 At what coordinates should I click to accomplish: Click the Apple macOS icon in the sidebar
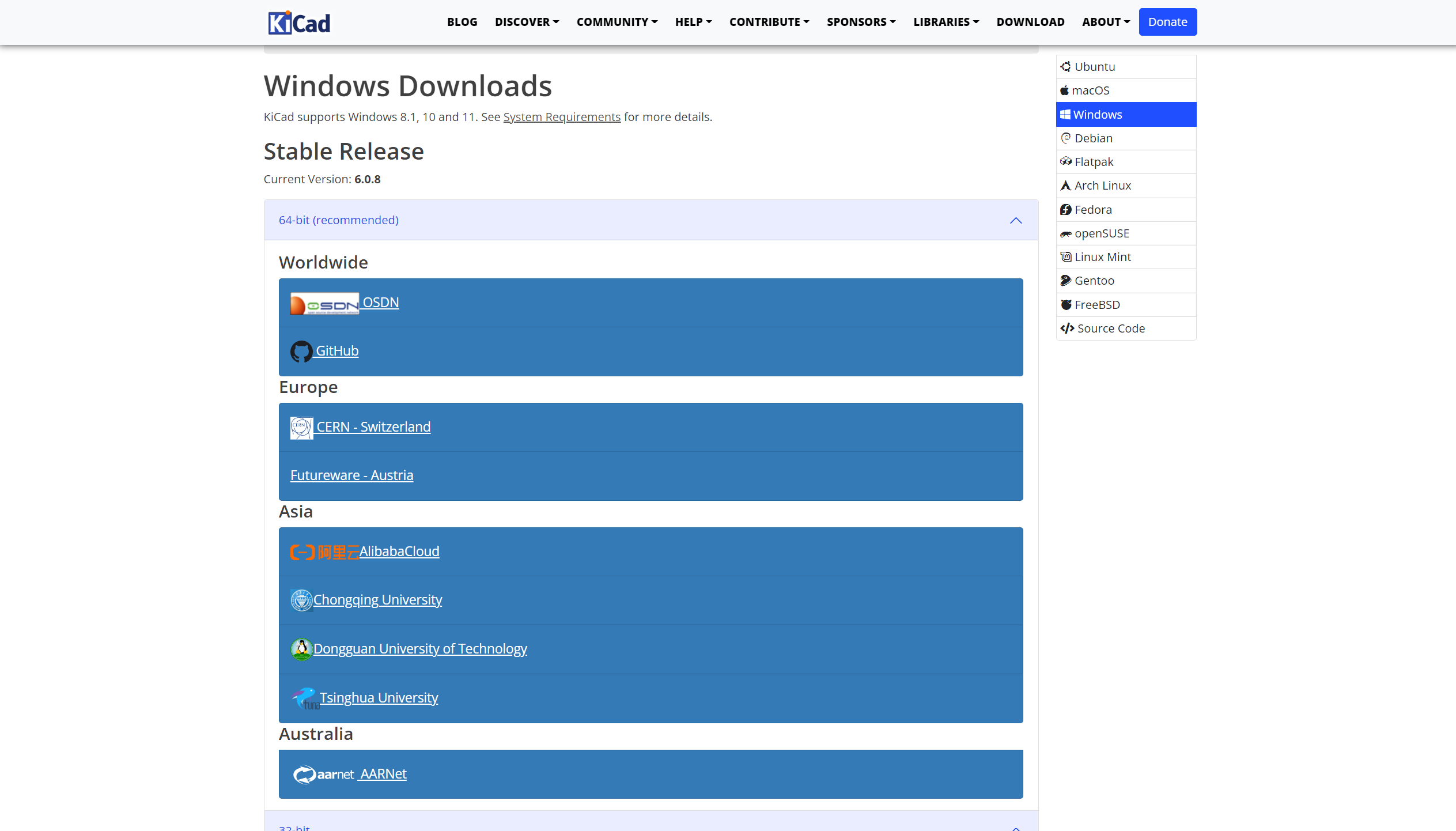pos(1064,90)
